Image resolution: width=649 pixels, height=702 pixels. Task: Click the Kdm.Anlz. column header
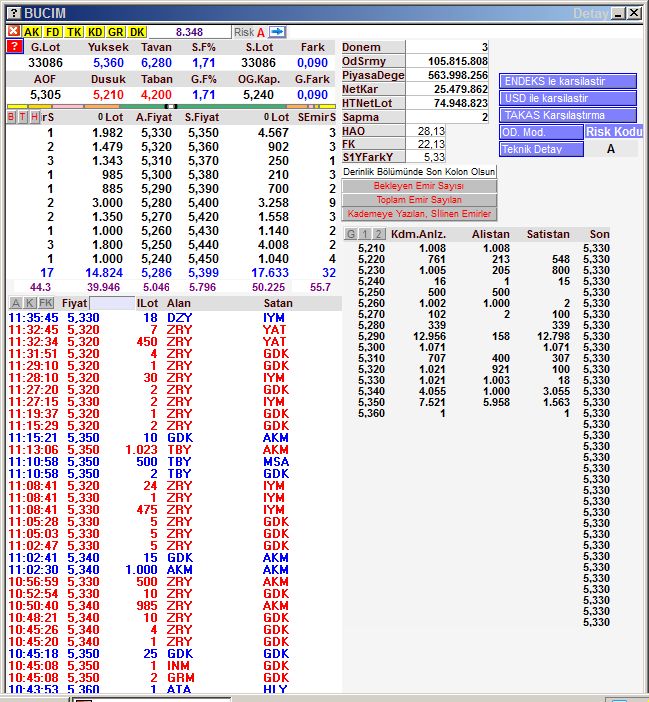[418, 234]
